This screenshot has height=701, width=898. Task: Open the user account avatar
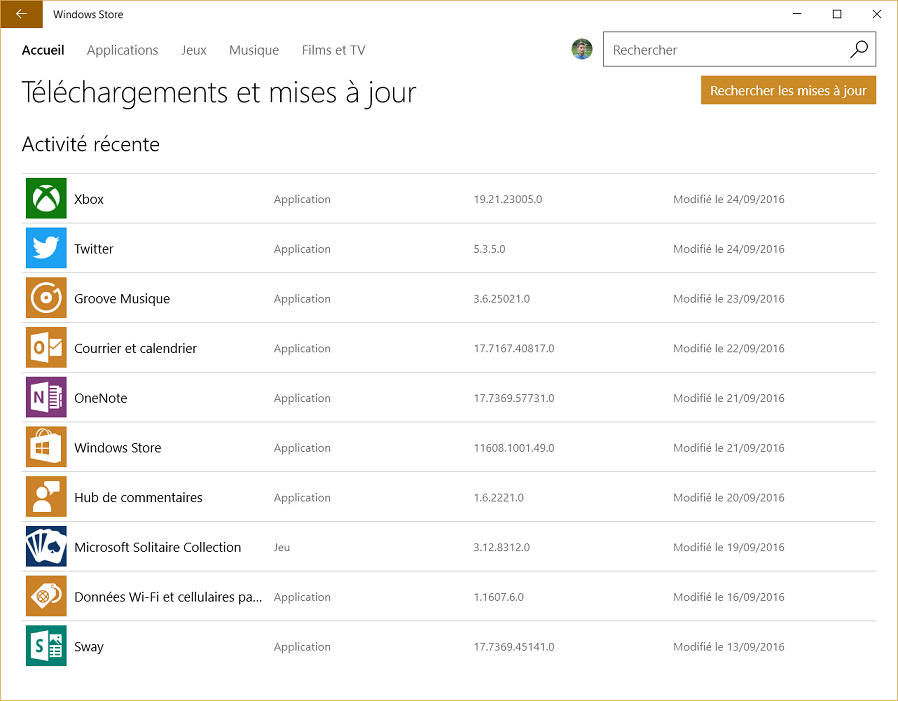click(582, 49)
